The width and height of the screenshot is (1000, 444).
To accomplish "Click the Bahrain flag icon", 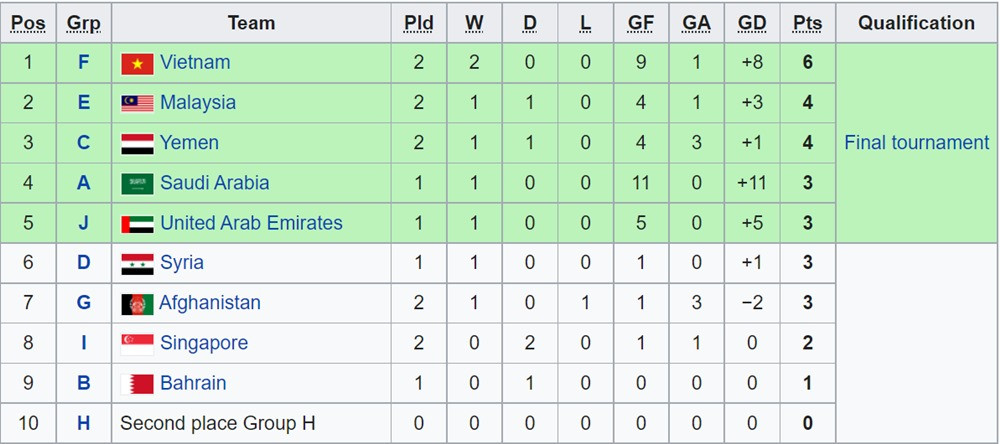I will pyautogui.click(x=137, y=383).
